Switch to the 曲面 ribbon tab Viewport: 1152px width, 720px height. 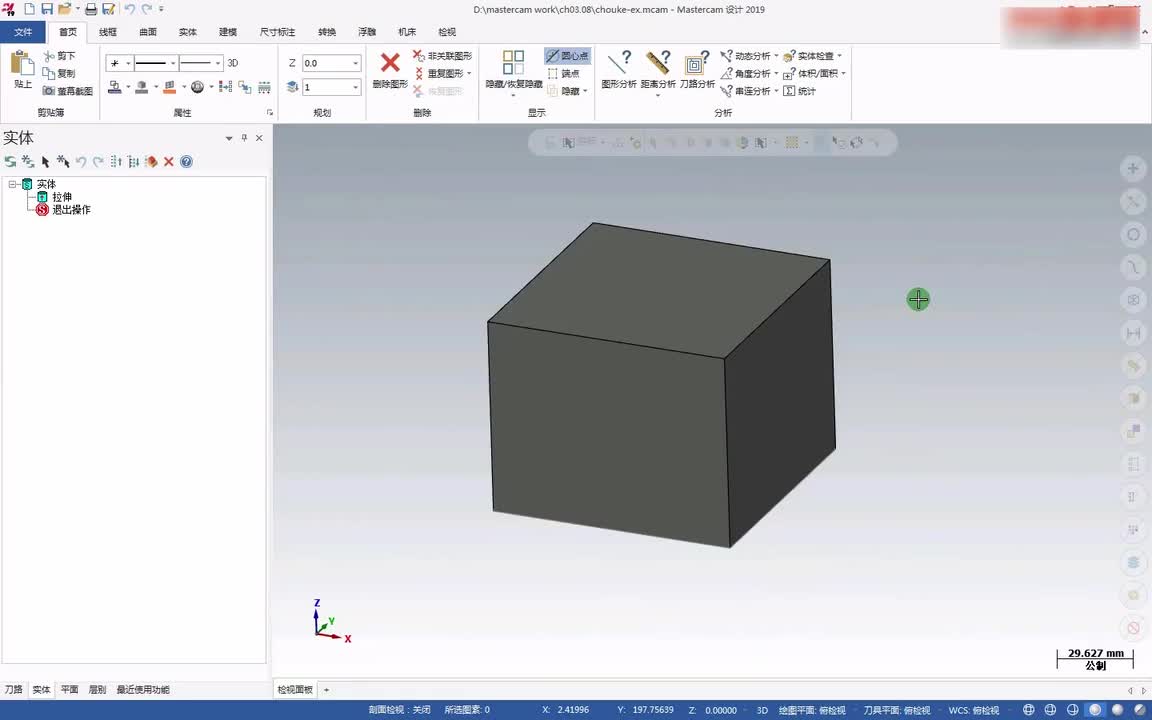pos(148,32)
